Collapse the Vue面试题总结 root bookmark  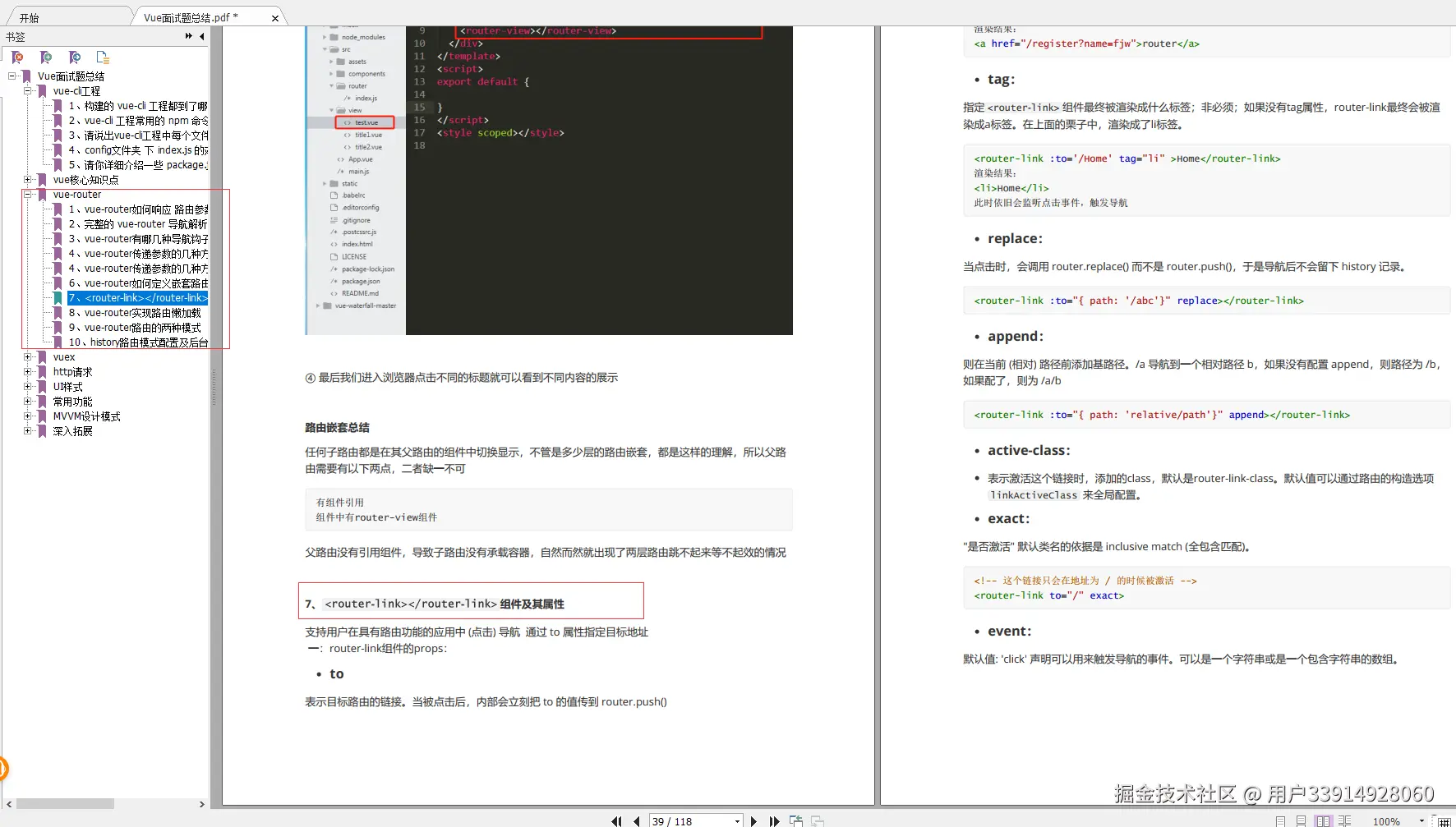12,76
